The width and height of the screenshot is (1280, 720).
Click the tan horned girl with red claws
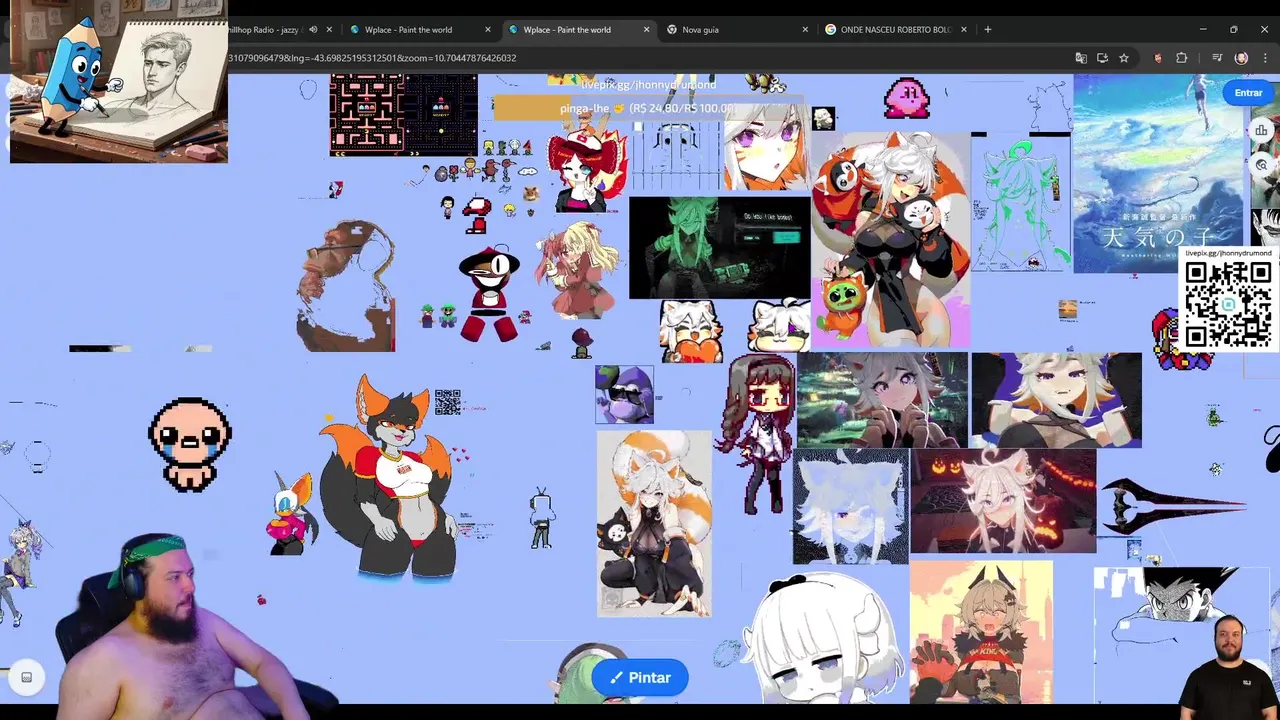click(981, 632)
